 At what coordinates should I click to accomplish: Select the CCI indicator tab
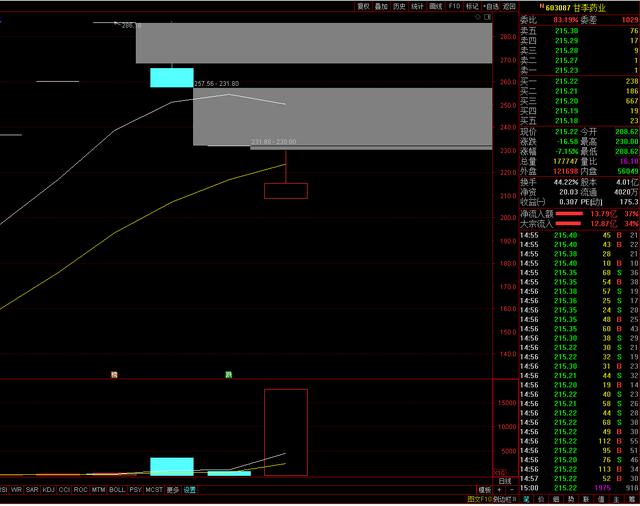coord(64,489)
